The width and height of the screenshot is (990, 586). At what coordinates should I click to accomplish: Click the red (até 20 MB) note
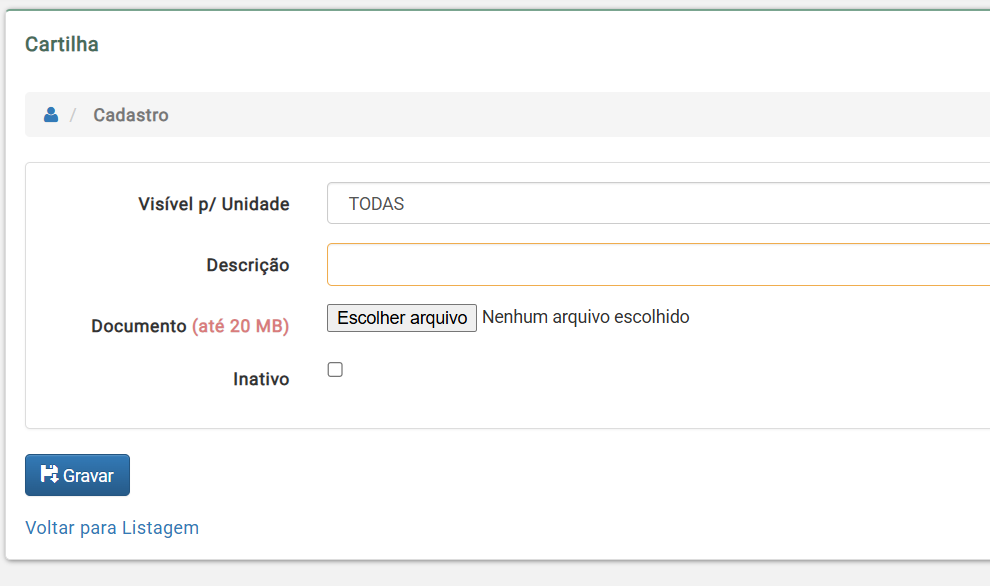241,326
